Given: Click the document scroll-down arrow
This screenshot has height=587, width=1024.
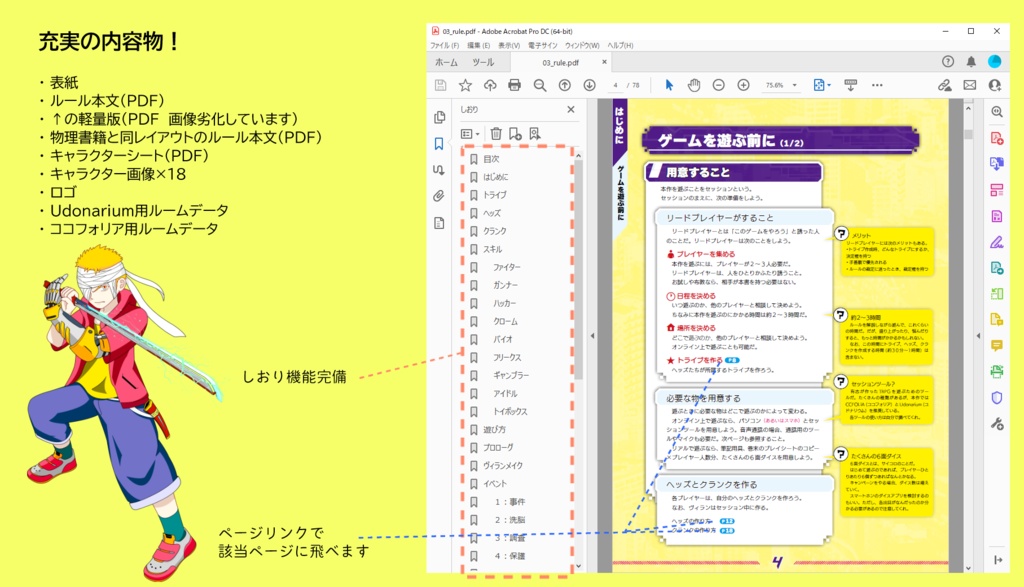Looking at the screenshot, I should click(968, 568).
